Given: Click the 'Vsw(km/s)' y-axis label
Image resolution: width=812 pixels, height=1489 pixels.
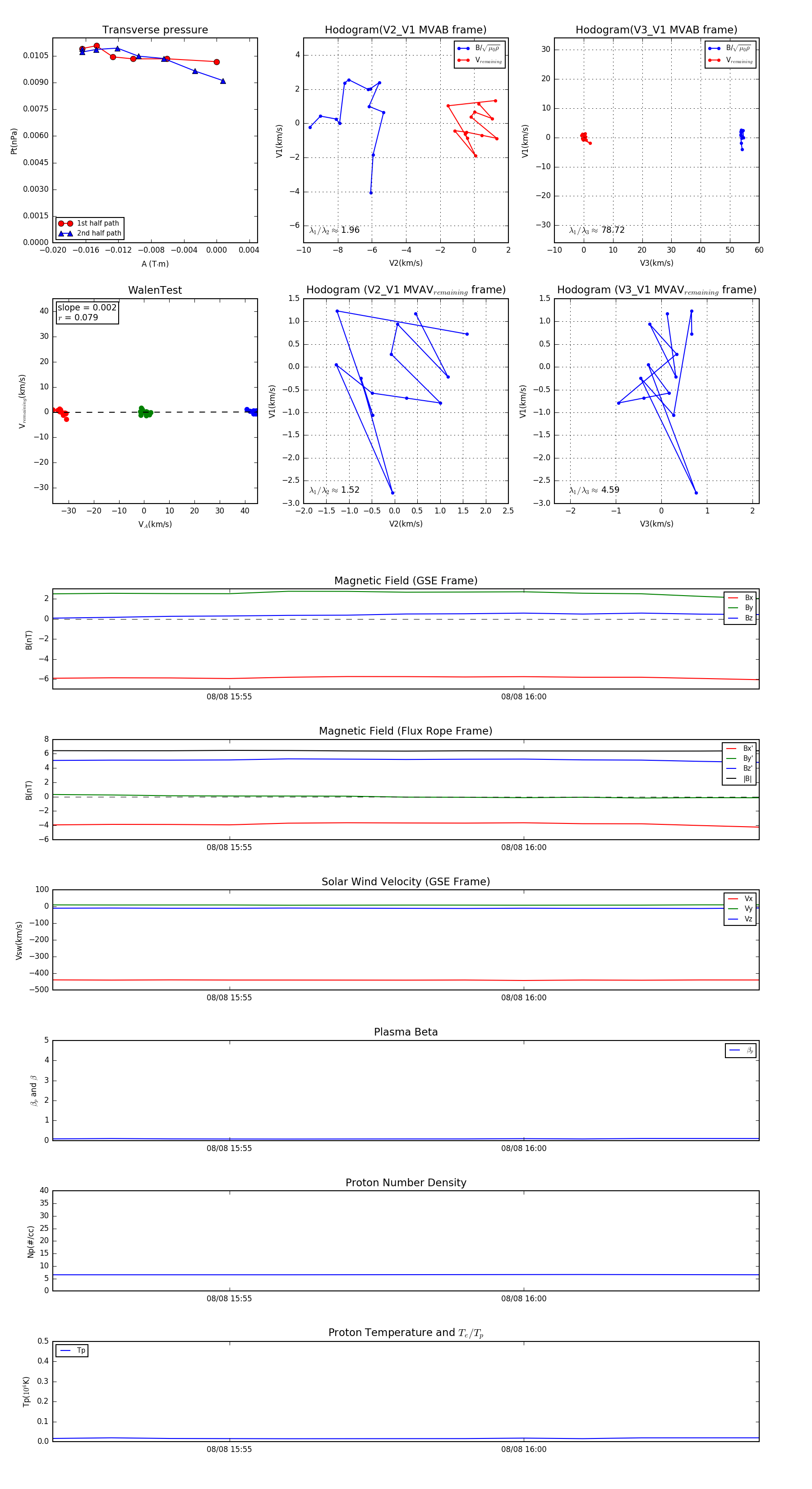Looking at the screenshot, I should 19,940.
